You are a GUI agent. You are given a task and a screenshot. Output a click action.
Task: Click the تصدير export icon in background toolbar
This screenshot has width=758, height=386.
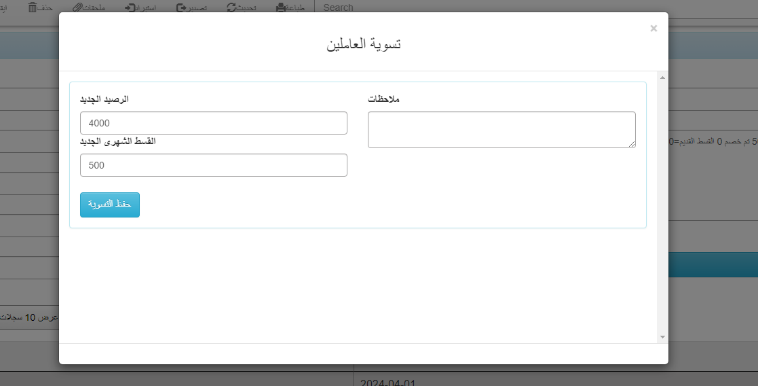click(x=181, y=7)
